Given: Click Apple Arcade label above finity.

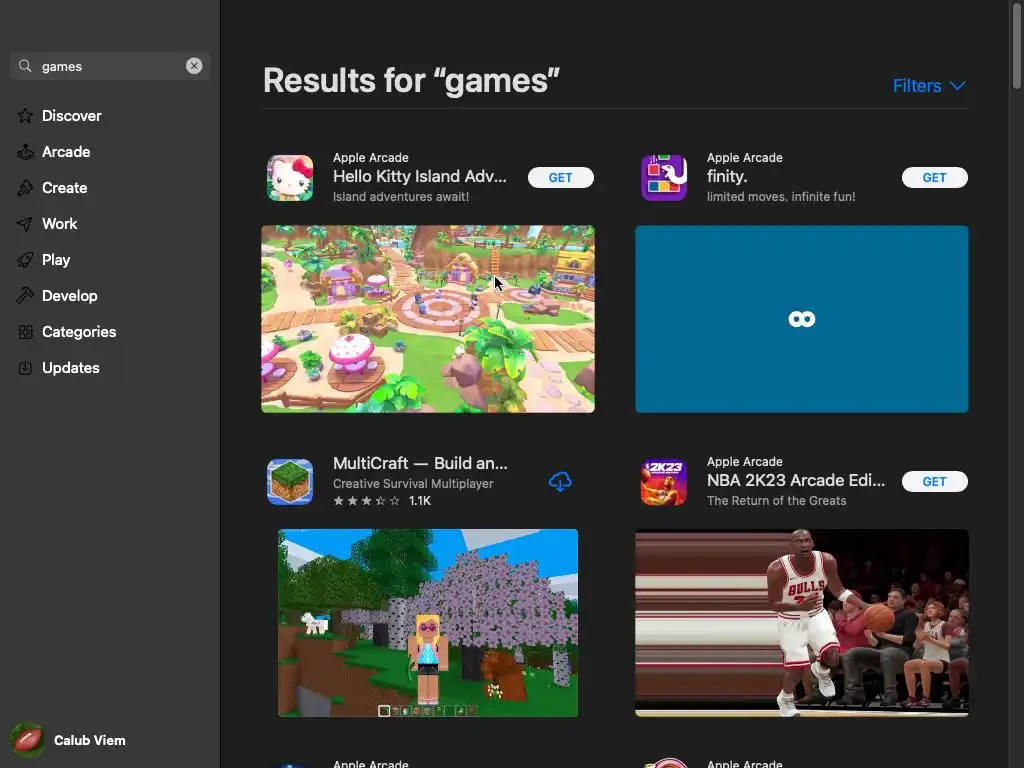Looking at the screenshot, I should (x=744, y=157).
